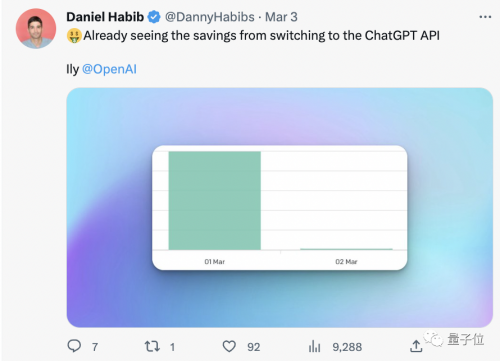Click the 9,288 views count
The width and height of the screenshot is (500, 361).
[347, 347]
